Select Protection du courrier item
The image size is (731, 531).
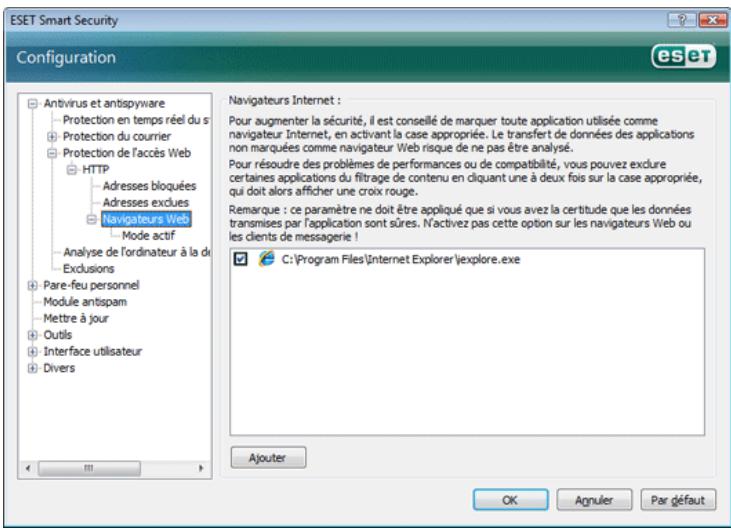point(117,137)
